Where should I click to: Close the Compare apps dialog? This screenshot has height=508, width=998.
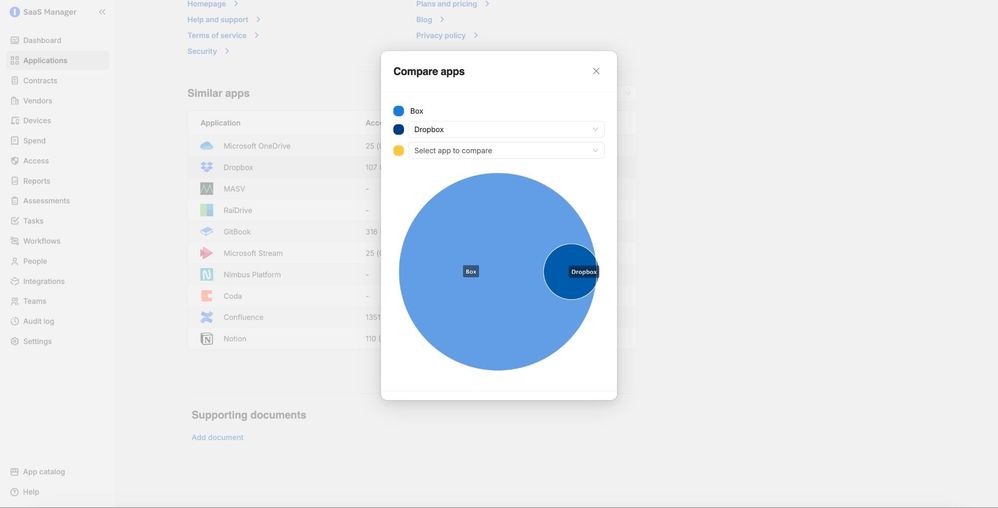(x=596, y=71)
